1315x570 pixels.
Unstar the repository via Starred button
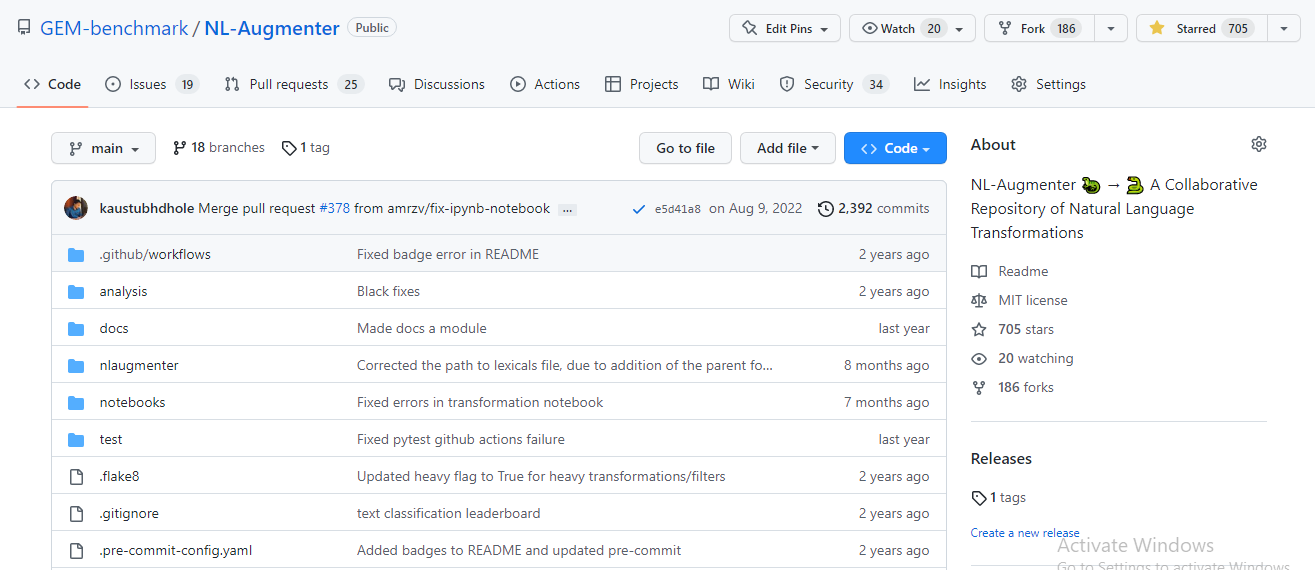coord(1201,29)
